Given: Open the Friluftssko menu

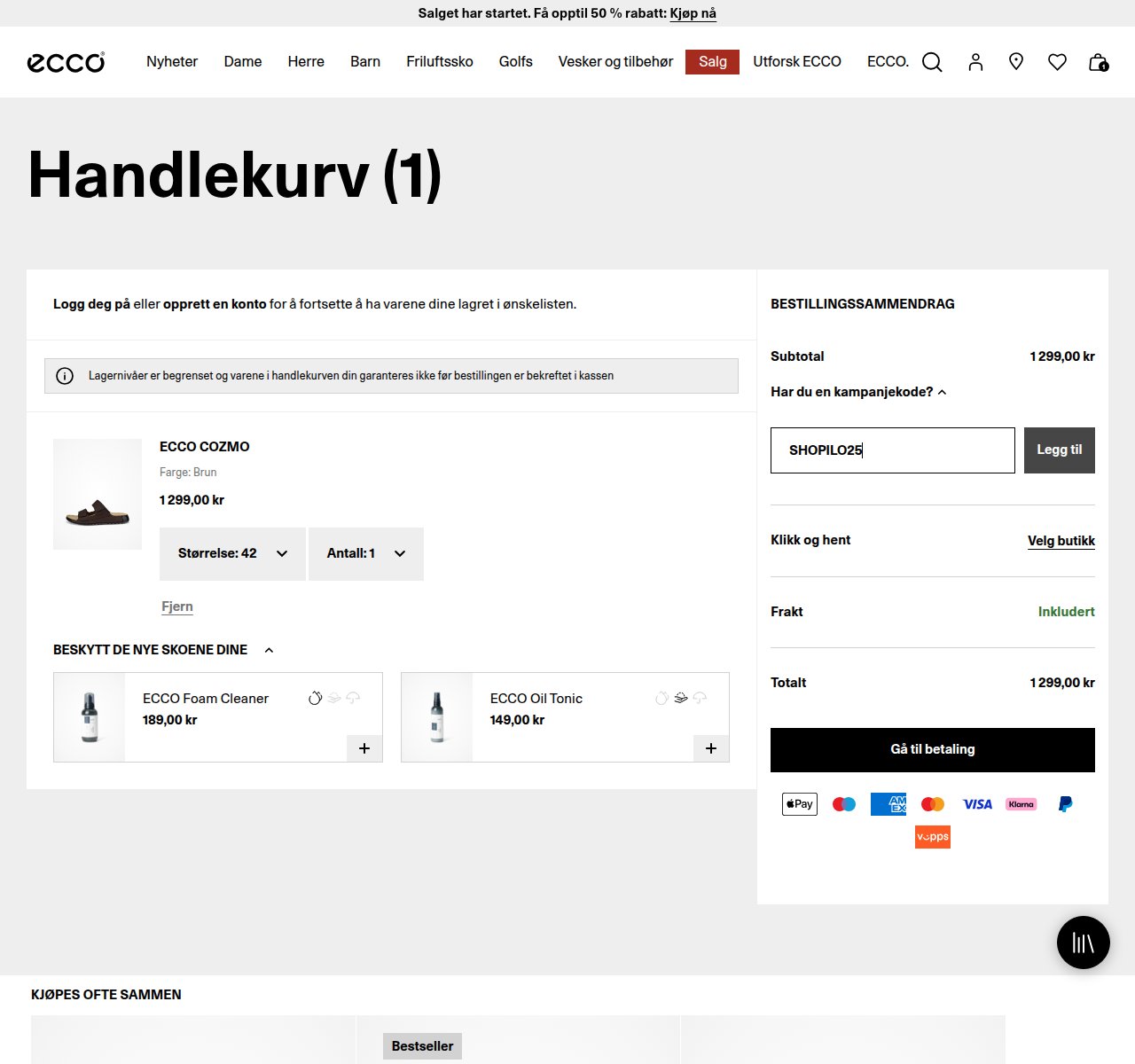Looking at the screenshot, I should coord(440,61).
